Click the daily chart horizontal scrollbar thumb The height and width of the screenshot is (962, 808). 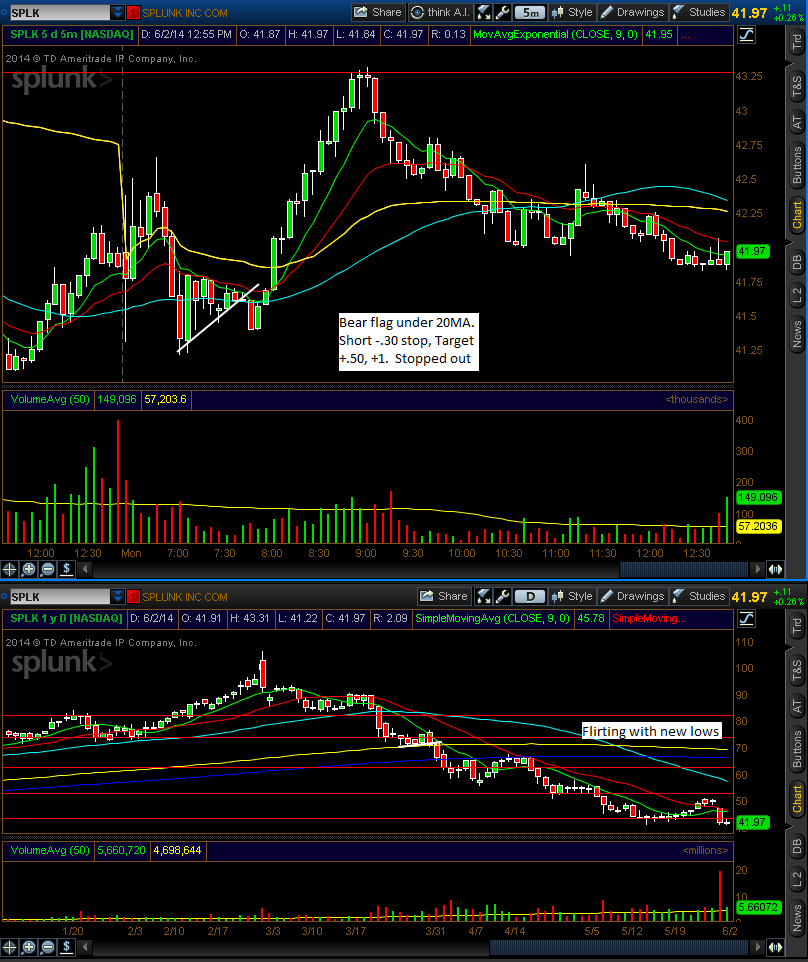click(x=618, y=947)
